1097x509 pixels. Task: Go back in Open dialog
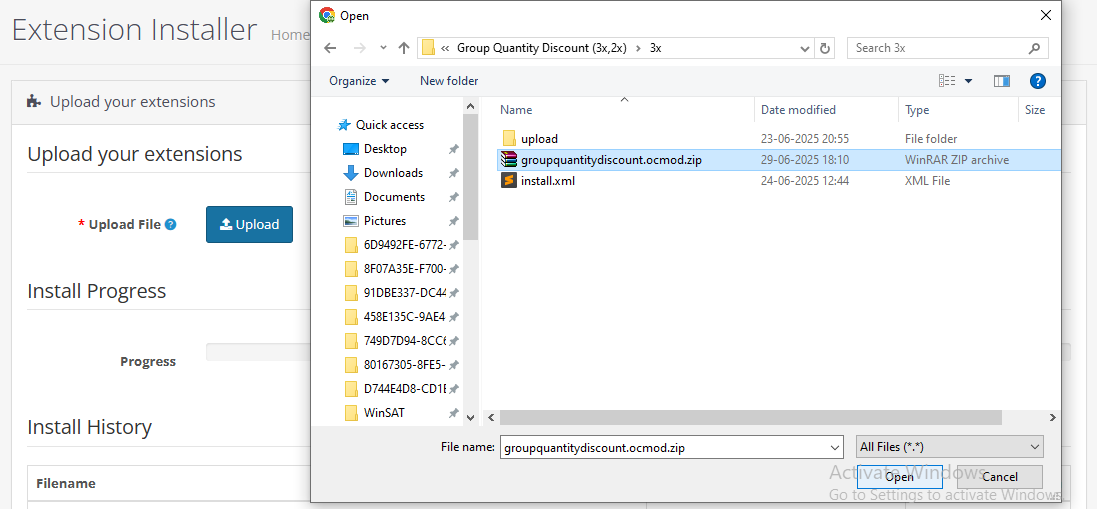tap(330, 48)
